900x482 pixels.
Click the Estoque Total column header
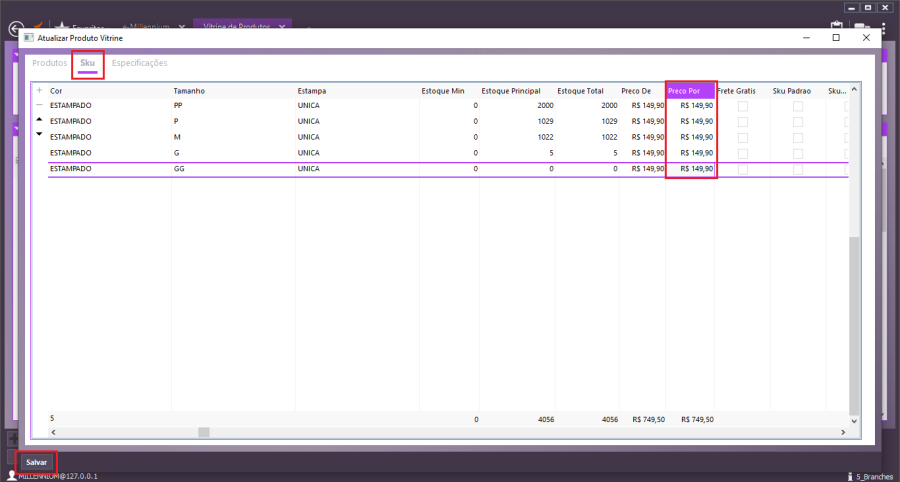[580, 91]
